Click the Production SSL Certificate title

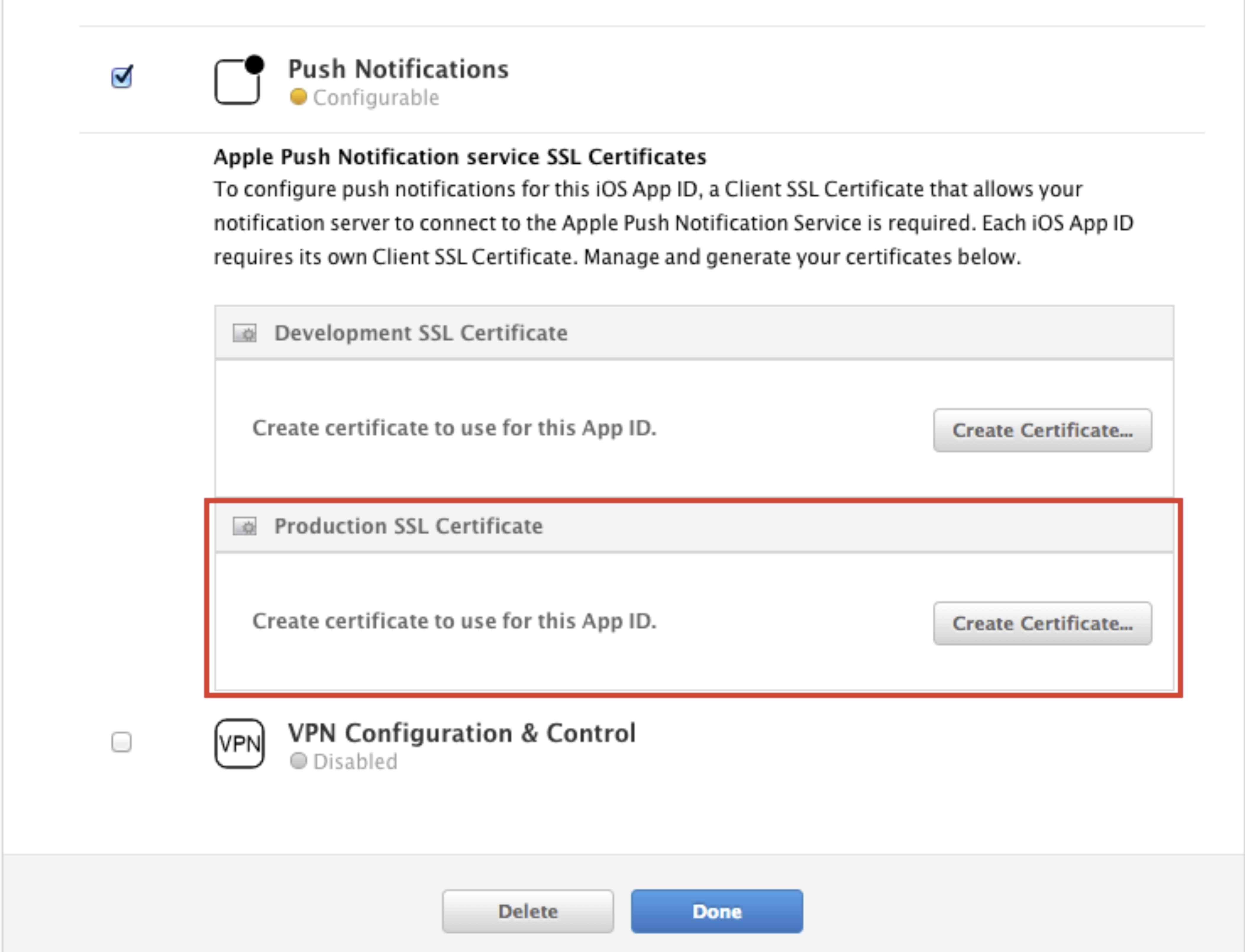408,526
